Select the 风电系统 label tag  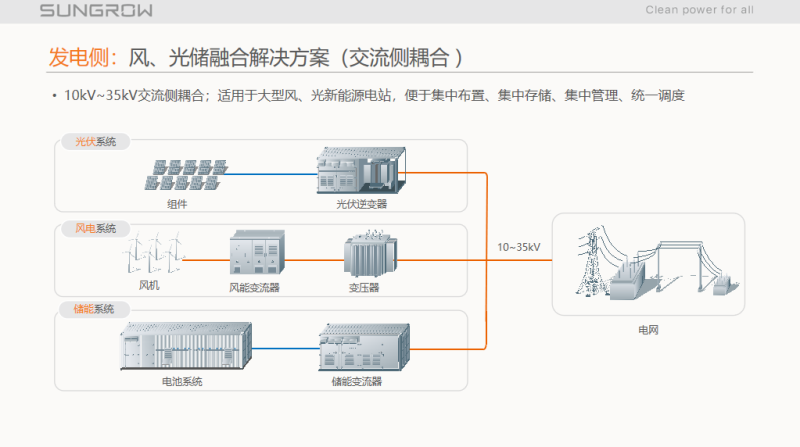[x=95, y=228]
